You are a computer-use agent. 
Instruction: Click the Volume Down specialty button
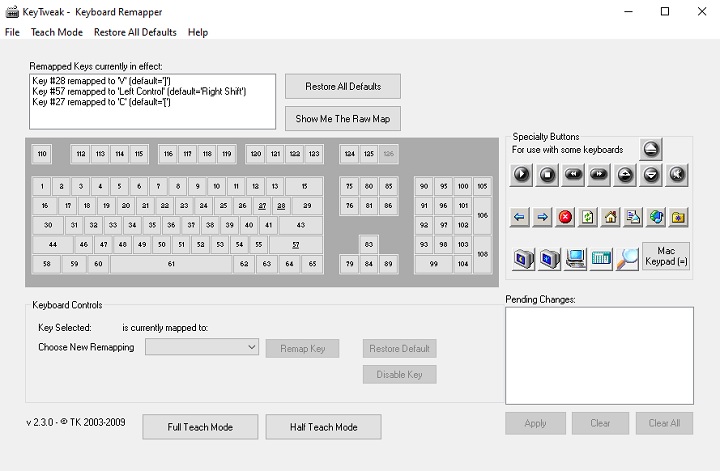(x=651, y=175)
